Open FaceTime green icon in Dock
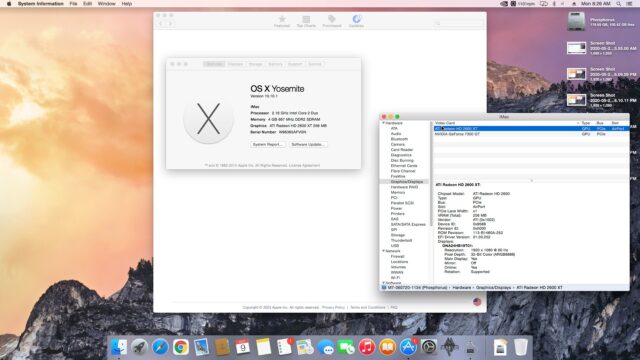 pyautogui.click(x=346, y=347)
